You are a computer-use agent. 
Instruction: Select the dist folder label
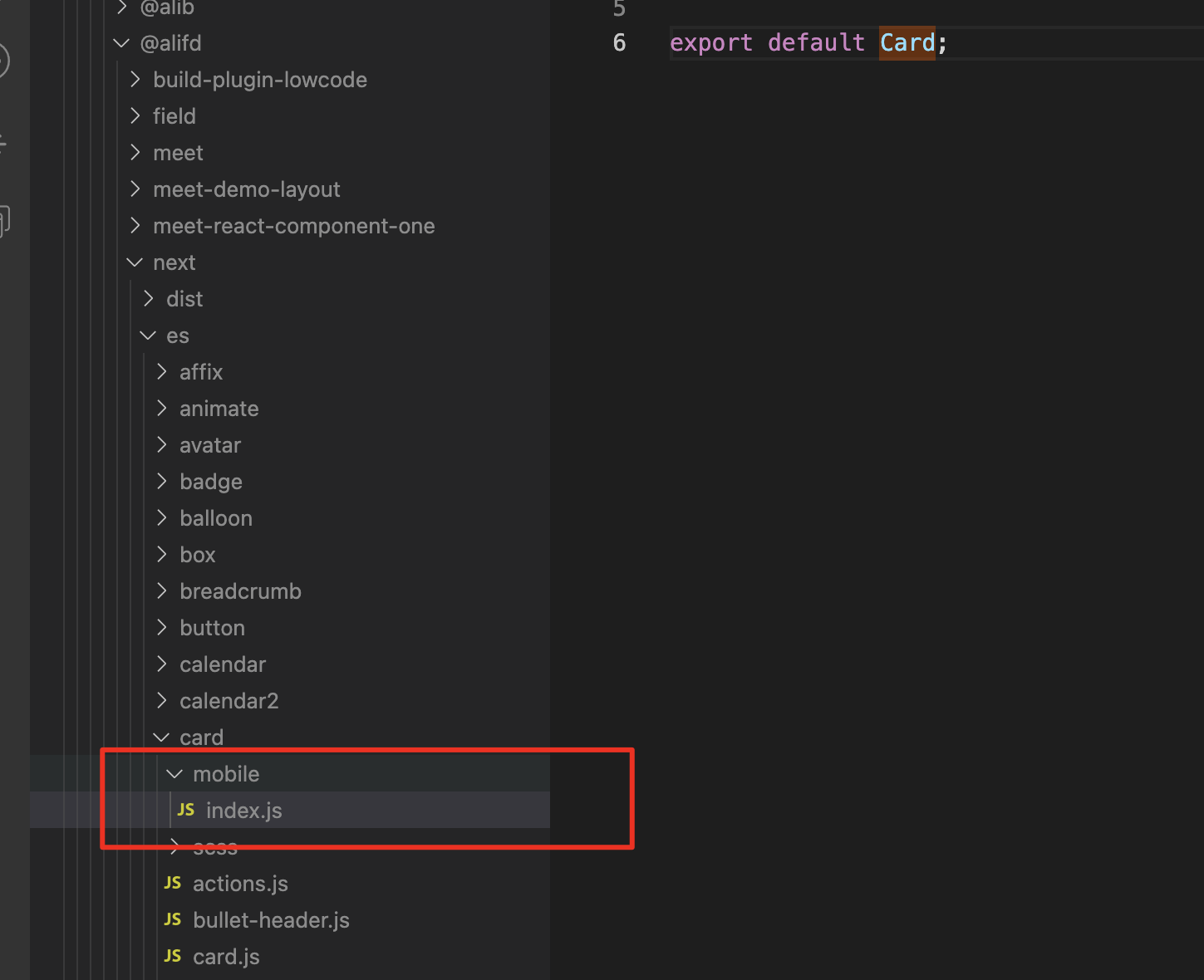tap(184, 299)
